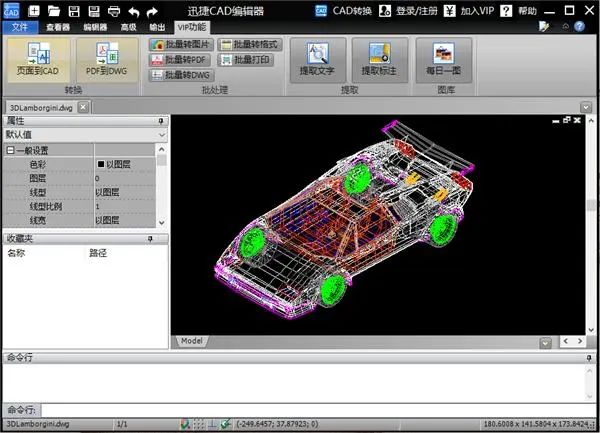
Task: Switch to the 查看器 tab
Action: pos(58,27)
